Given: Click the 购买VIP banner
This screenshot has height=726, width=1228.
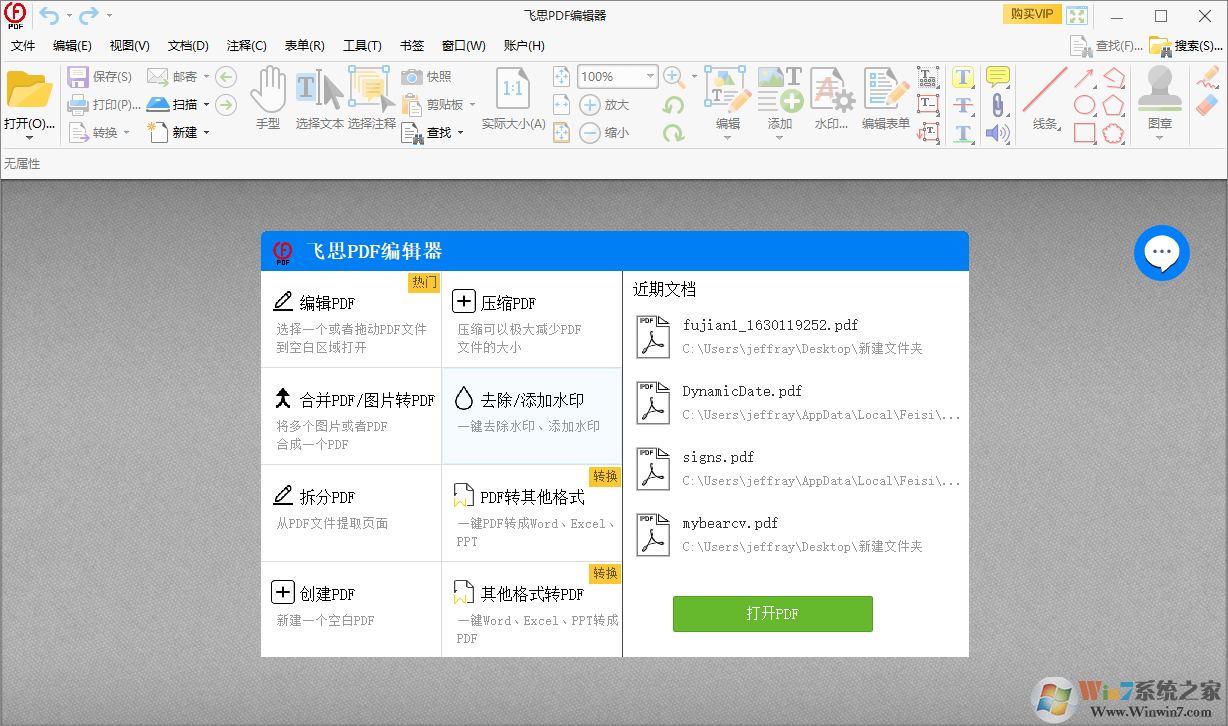Looking at the screenshot, I should (x=1031, y=14).
